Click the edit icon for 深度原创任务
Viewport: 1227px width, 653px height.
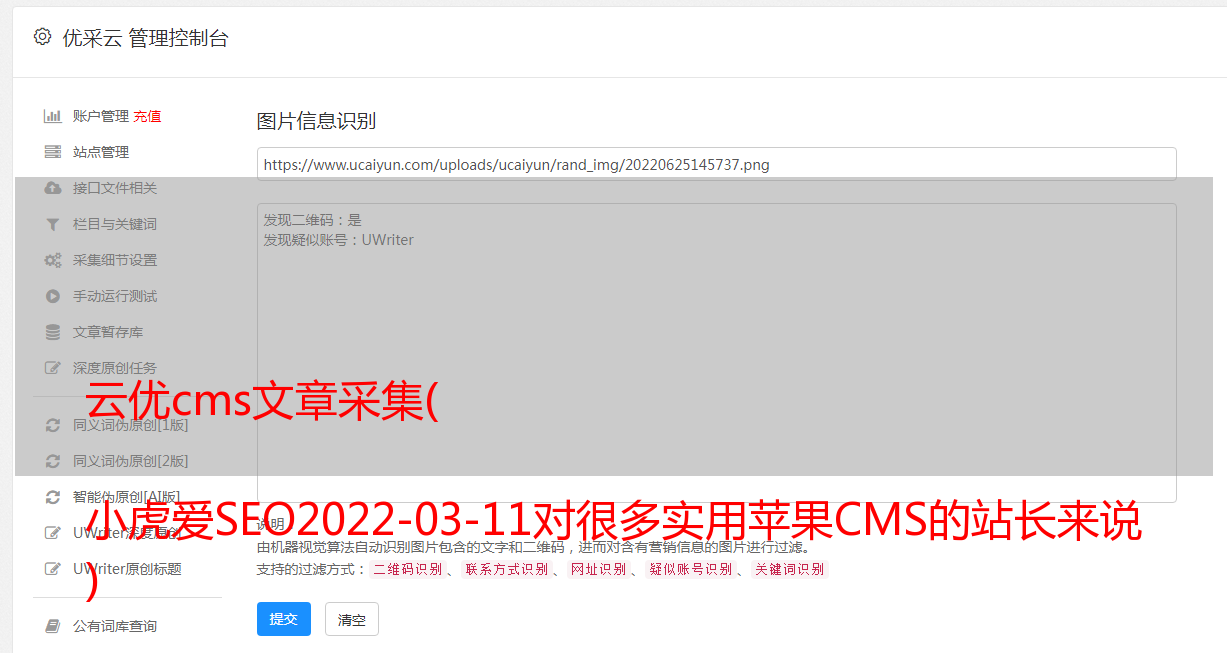click(x=53, y=368)
